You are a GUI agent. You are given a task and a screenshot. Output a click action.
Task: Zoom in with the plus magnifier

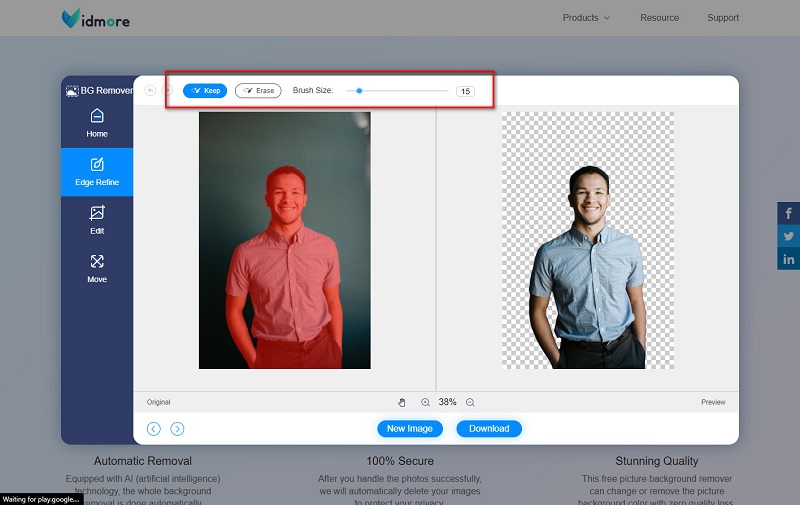(x=425, y=402)
